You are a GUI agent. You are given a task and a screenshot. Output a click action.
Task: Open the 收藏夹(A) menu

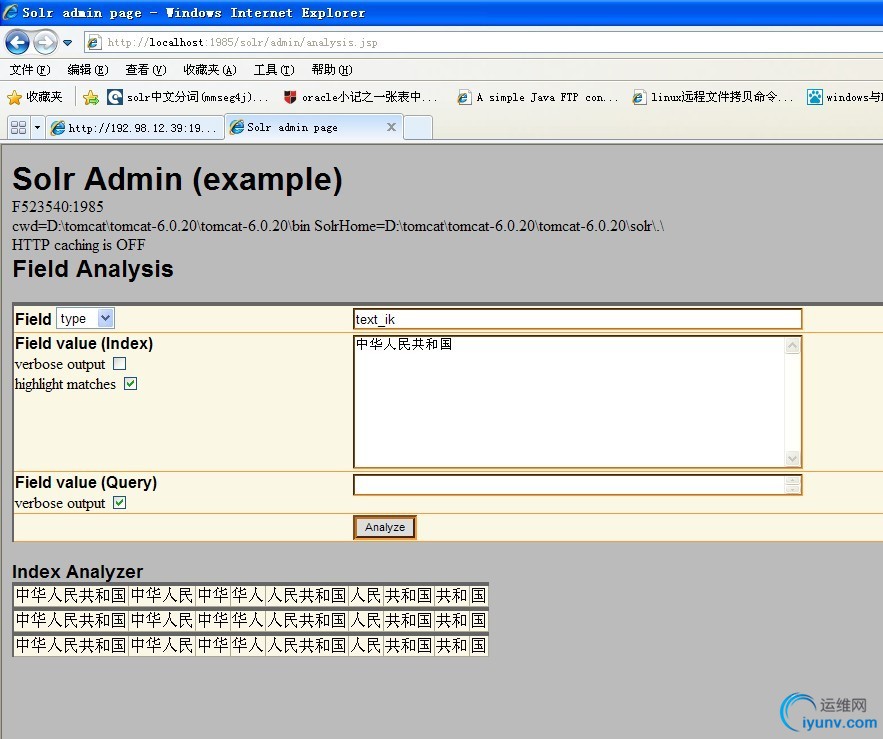click(209, 70)
